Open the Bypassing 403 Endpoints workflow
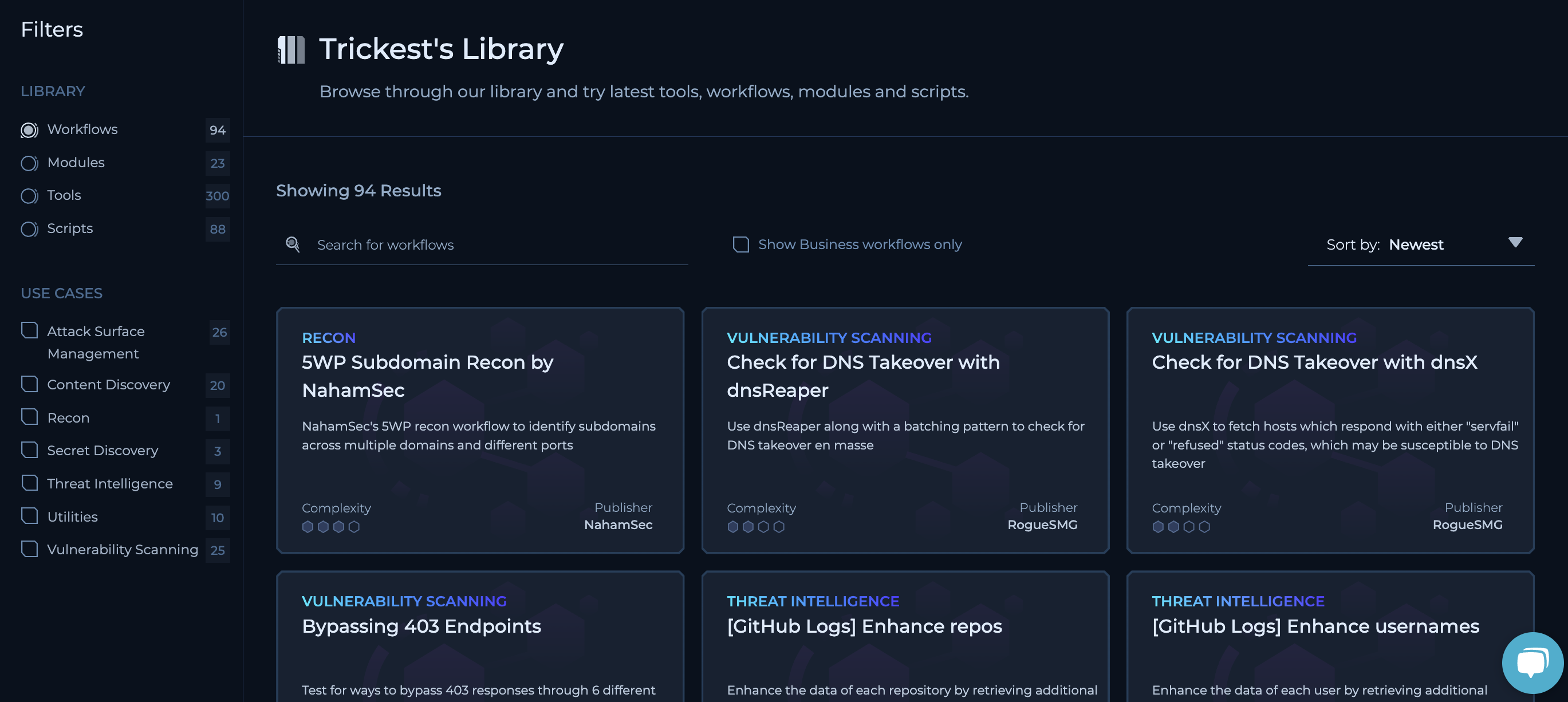Image resolution: width=1568 pixels, height=702 pixels. (421, 626)
